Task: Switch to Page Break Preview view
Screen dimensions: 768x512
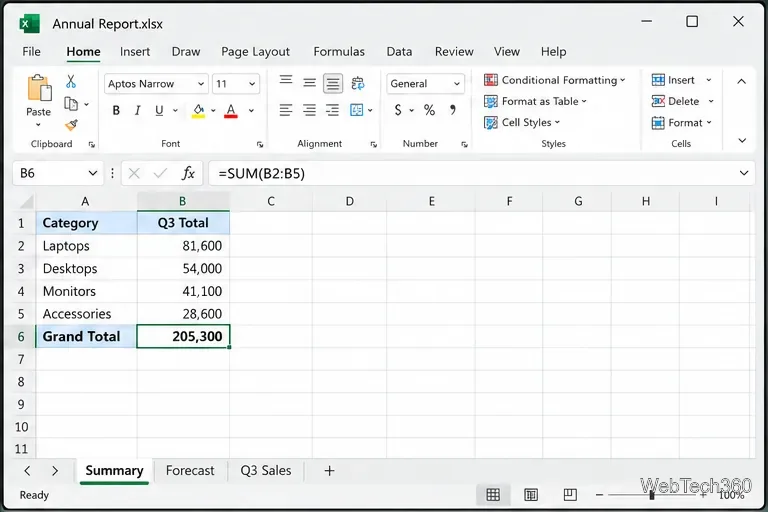Action: (570, 495)
